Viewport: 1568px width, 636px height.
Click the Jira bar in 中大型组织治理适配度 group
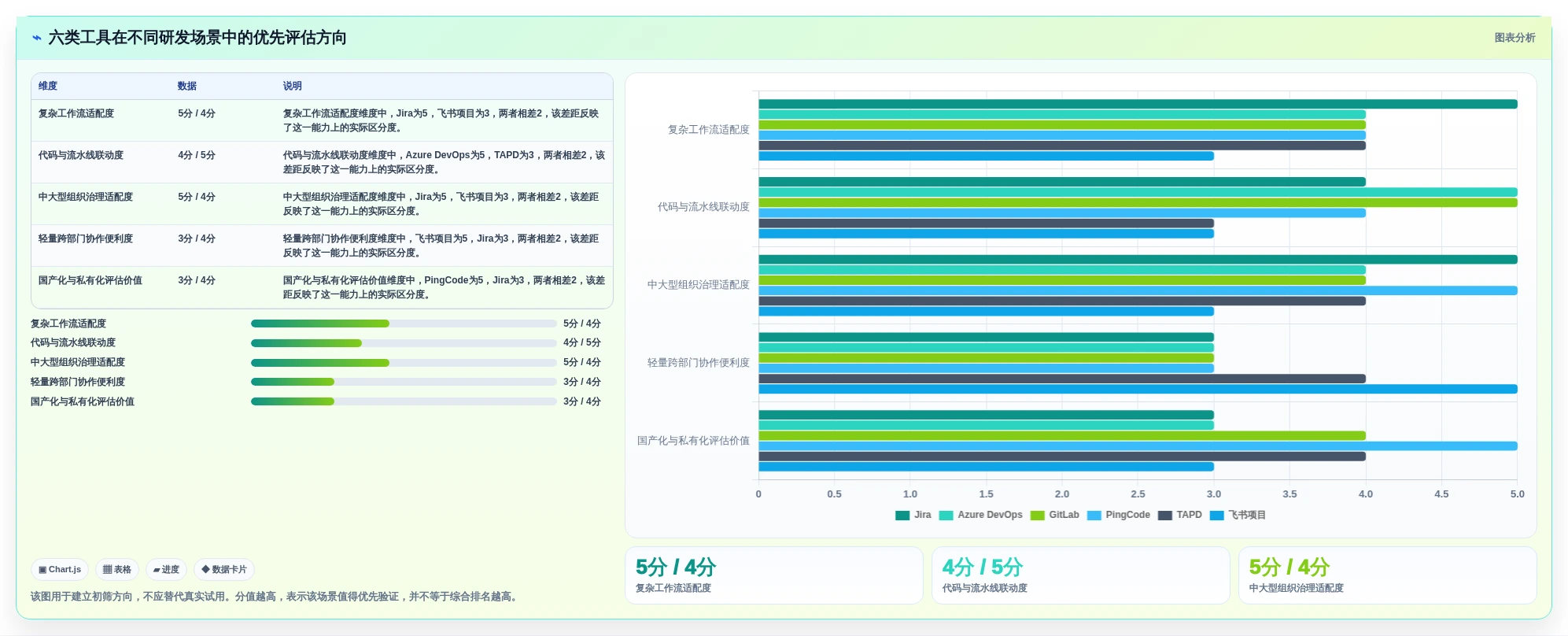1138,260
